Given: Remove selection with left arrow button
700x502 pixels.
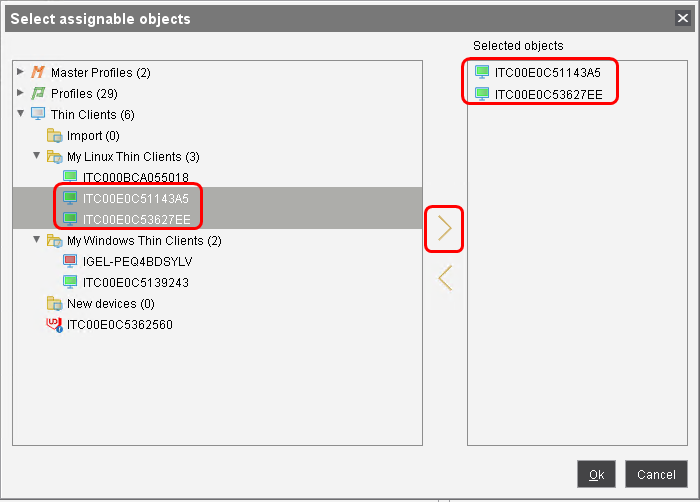Looking at the screenshot, I should (x=445, y=278).
